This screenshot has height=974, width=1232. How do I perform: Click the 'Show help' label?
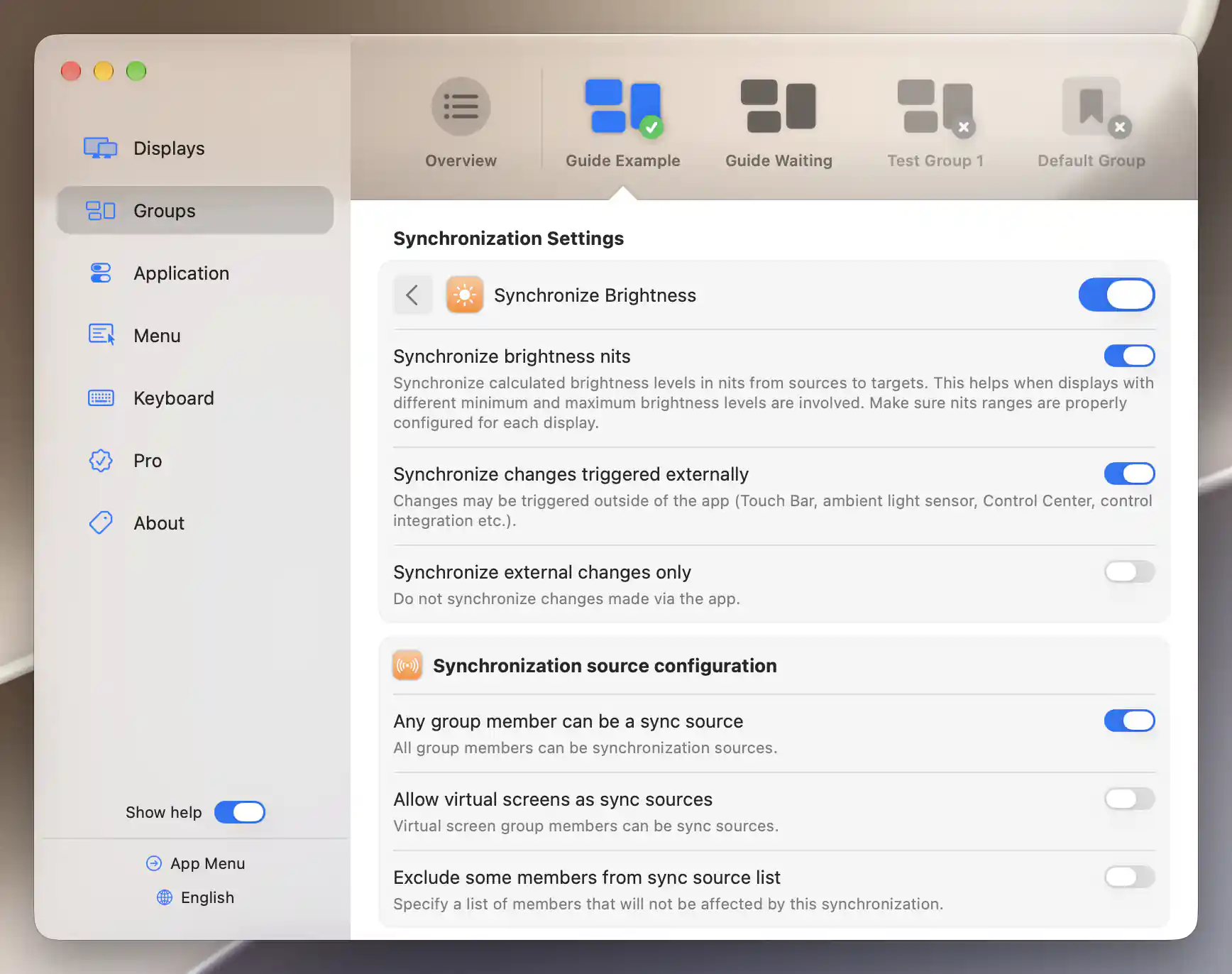point(164,812)
